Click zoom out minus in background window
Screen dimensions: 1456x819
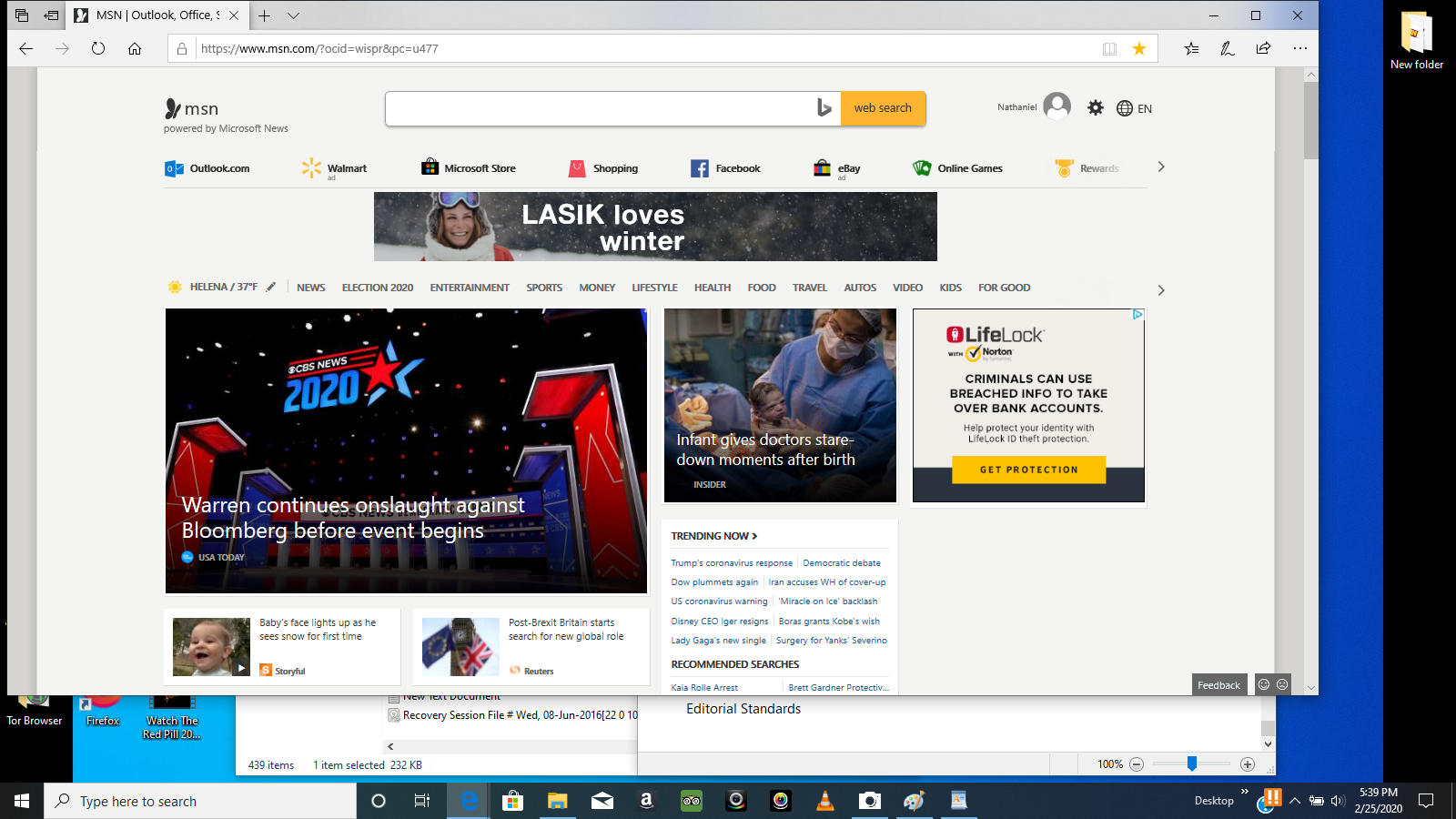click(1137, 764)
